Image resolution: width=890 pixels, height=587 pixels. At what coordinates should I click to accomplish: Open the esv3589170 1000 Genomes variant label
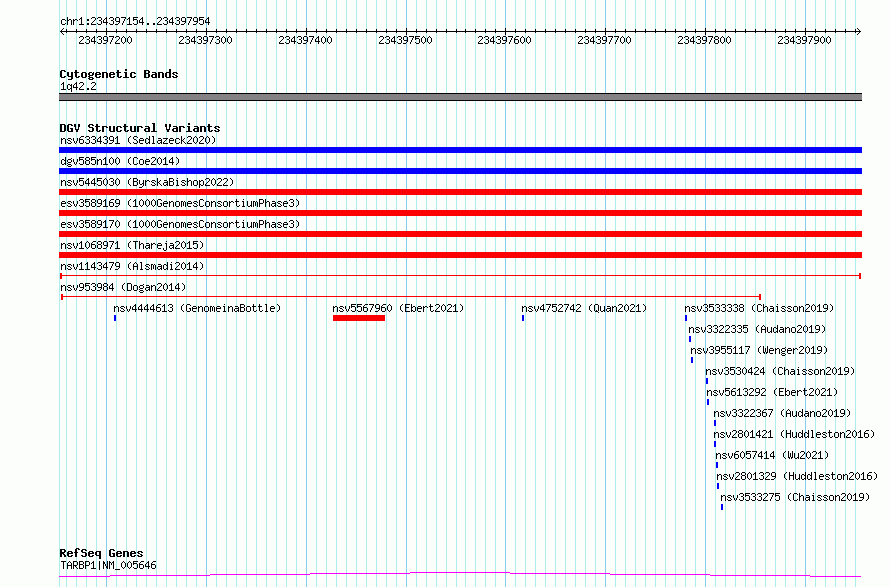click(x=179, y=224)
